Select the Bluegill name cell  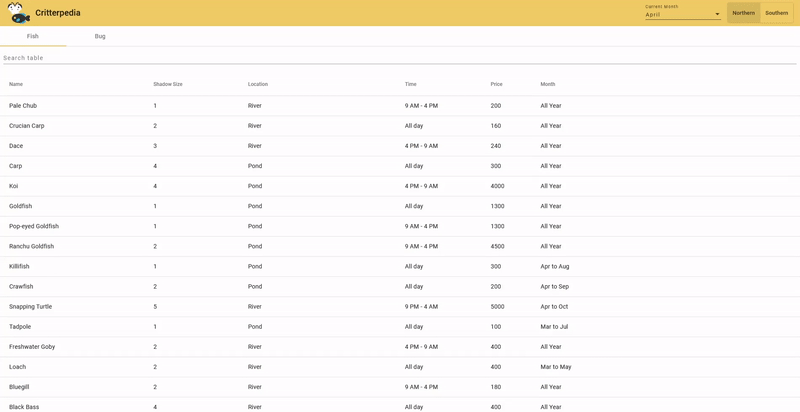click(x=19, y=387)
